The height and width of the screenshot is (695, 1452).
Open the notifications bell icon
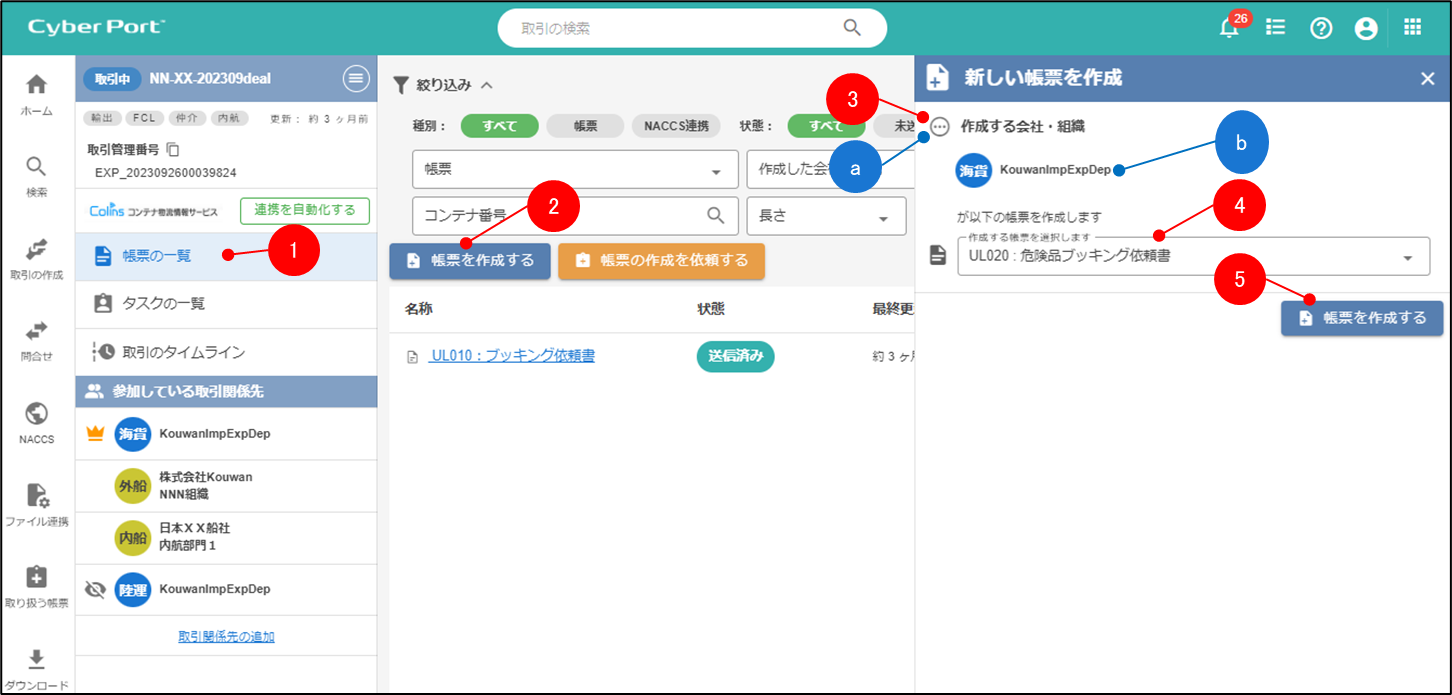click(1229, 29)
